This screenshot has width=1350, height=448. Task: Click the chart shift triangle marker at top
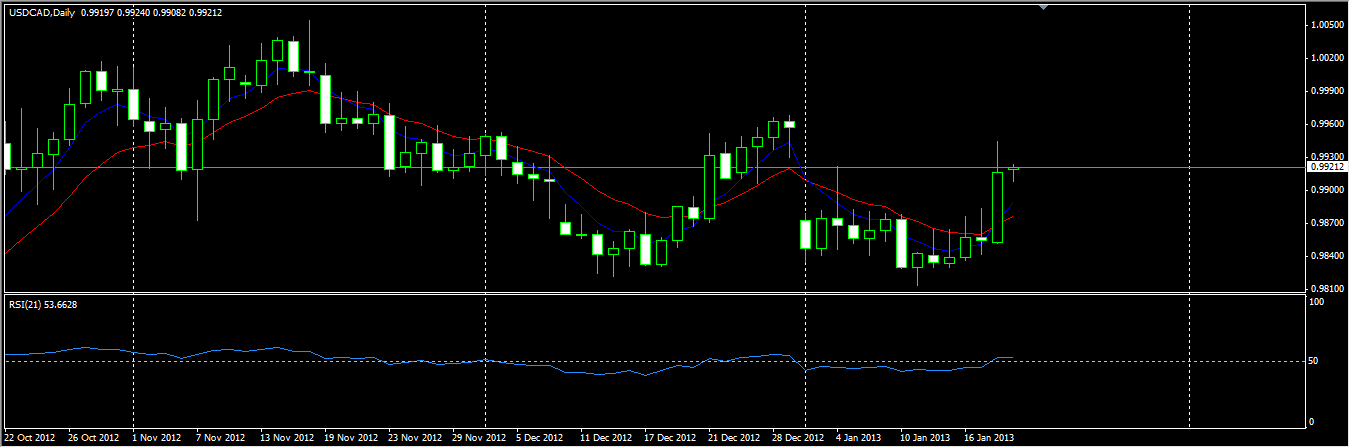(x=1044, y=7)
